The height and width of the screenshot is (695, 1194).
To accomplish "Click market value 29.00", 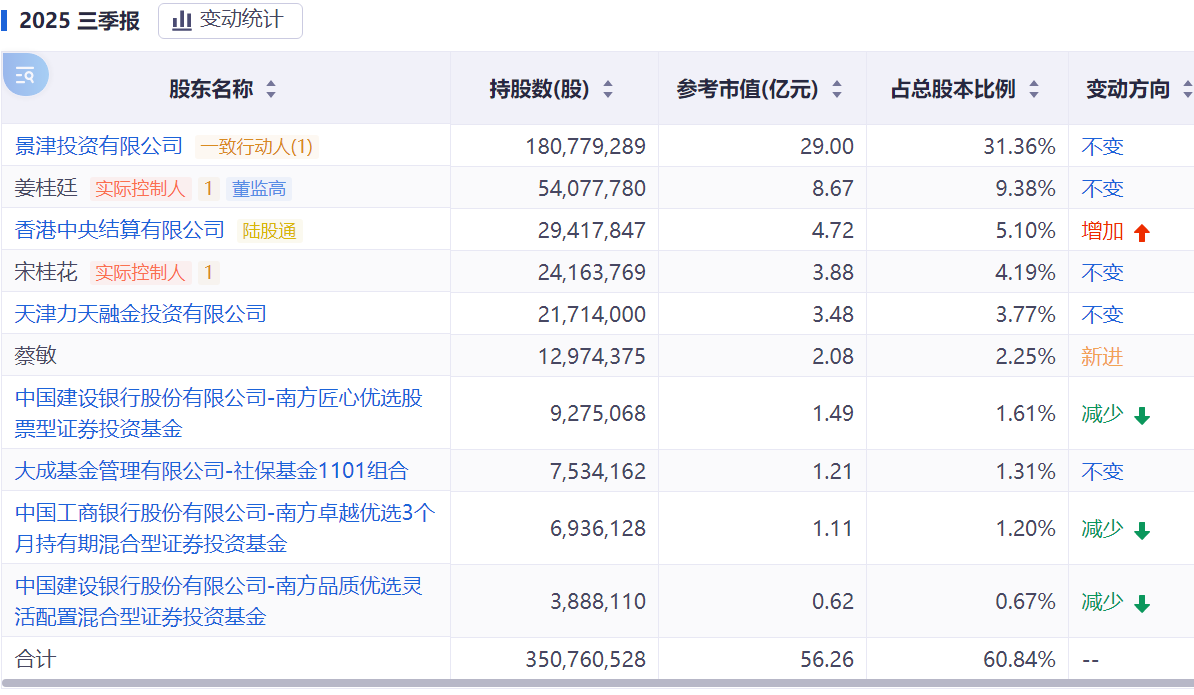I will point(827,146).
